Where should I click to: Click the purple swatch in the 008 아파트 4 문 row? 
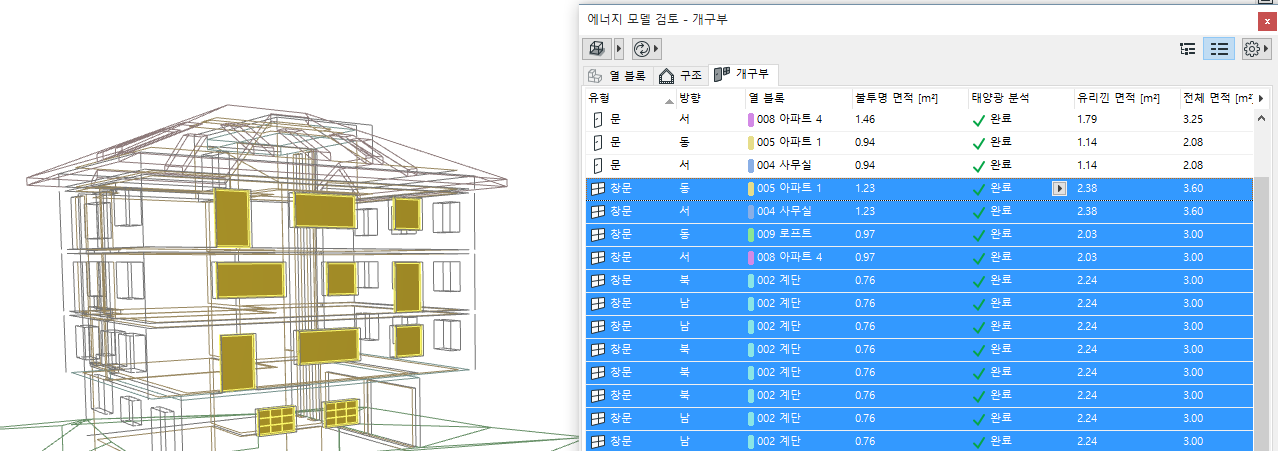751,119
